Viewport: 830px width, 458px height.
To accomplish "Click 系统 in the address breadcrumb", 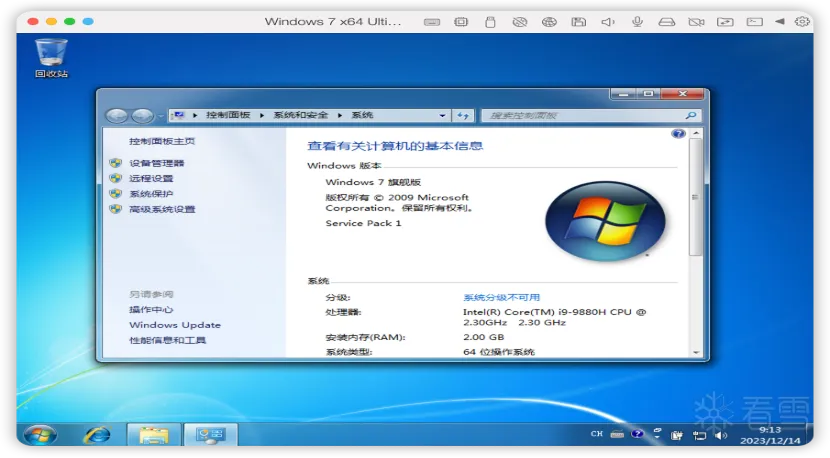I will tap(363, 115).
